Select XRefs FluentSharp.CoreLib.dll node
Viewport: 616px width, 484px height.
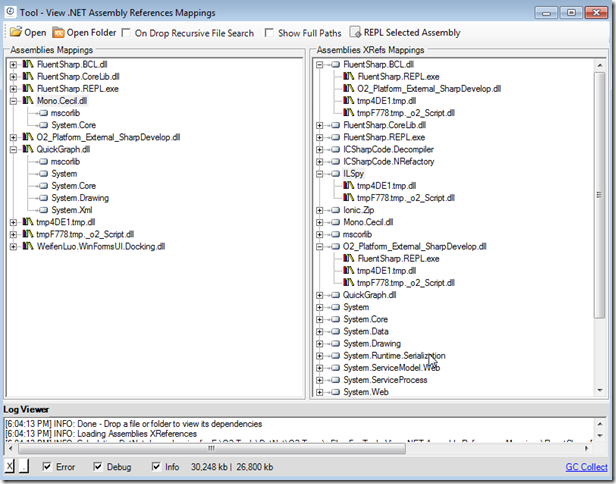pyautogui.click(x=384, y=125)
